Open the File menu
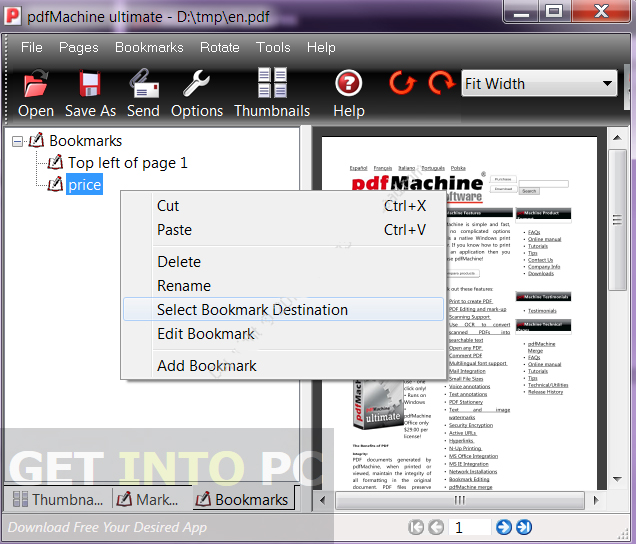The image size is (636, 544). [x=32, y=47]
